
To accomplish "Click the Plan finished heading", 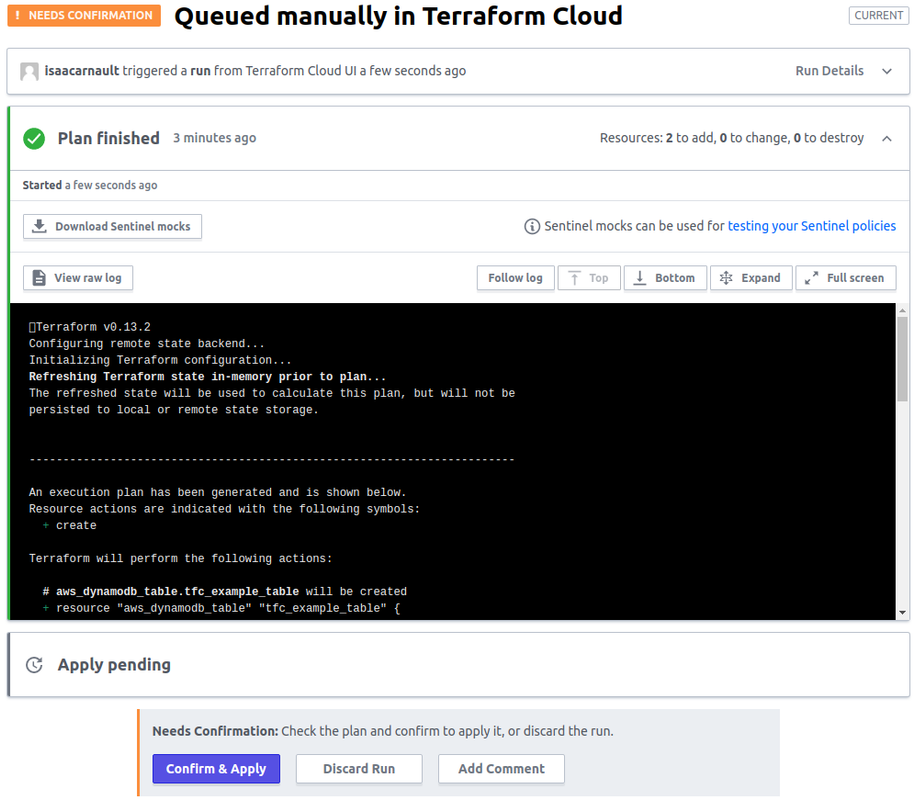I will pos(109,139).
